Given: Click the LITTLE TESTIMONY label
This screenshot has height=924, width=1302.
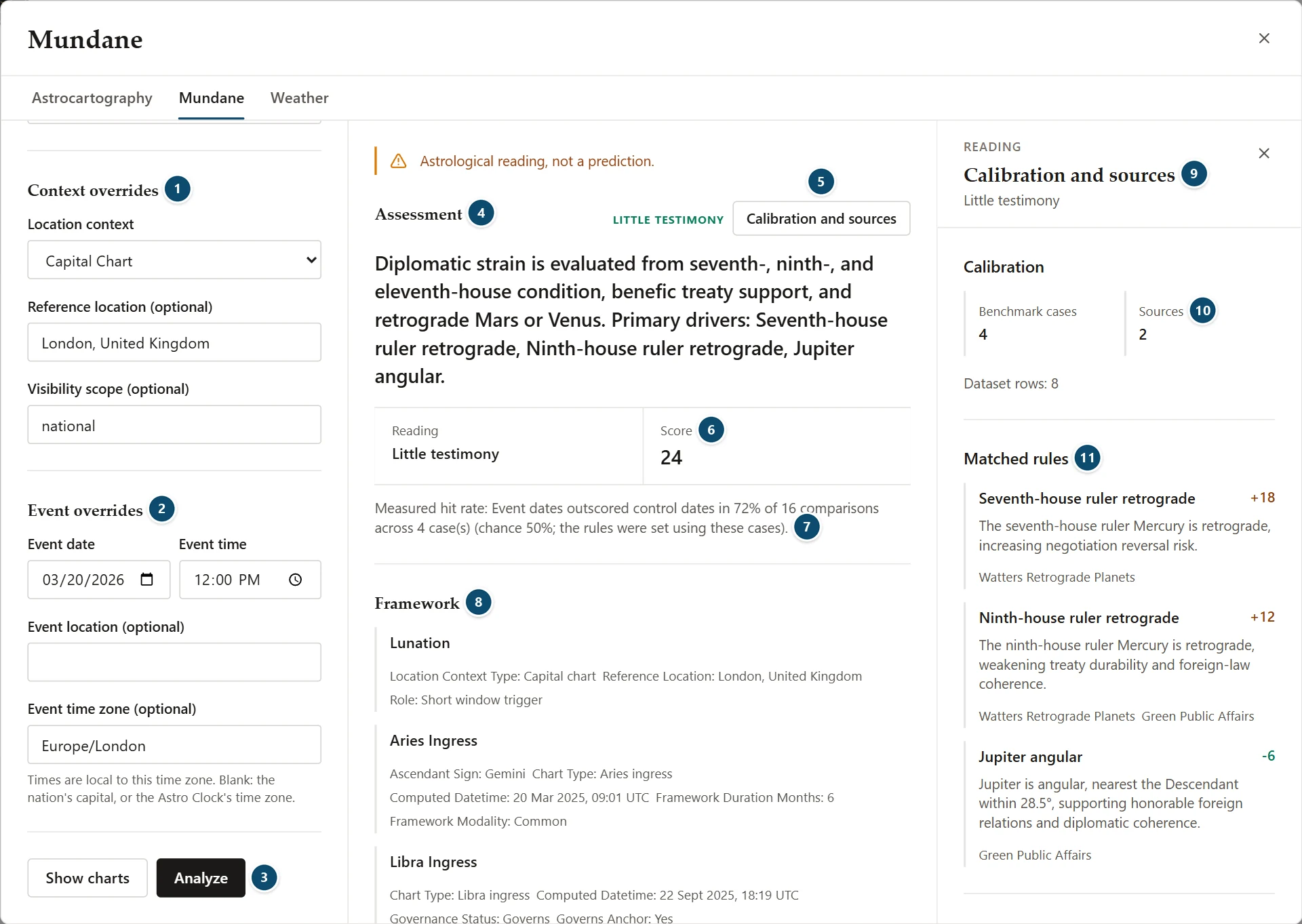Looking at the screenshot, I should (x=668, y=220).
